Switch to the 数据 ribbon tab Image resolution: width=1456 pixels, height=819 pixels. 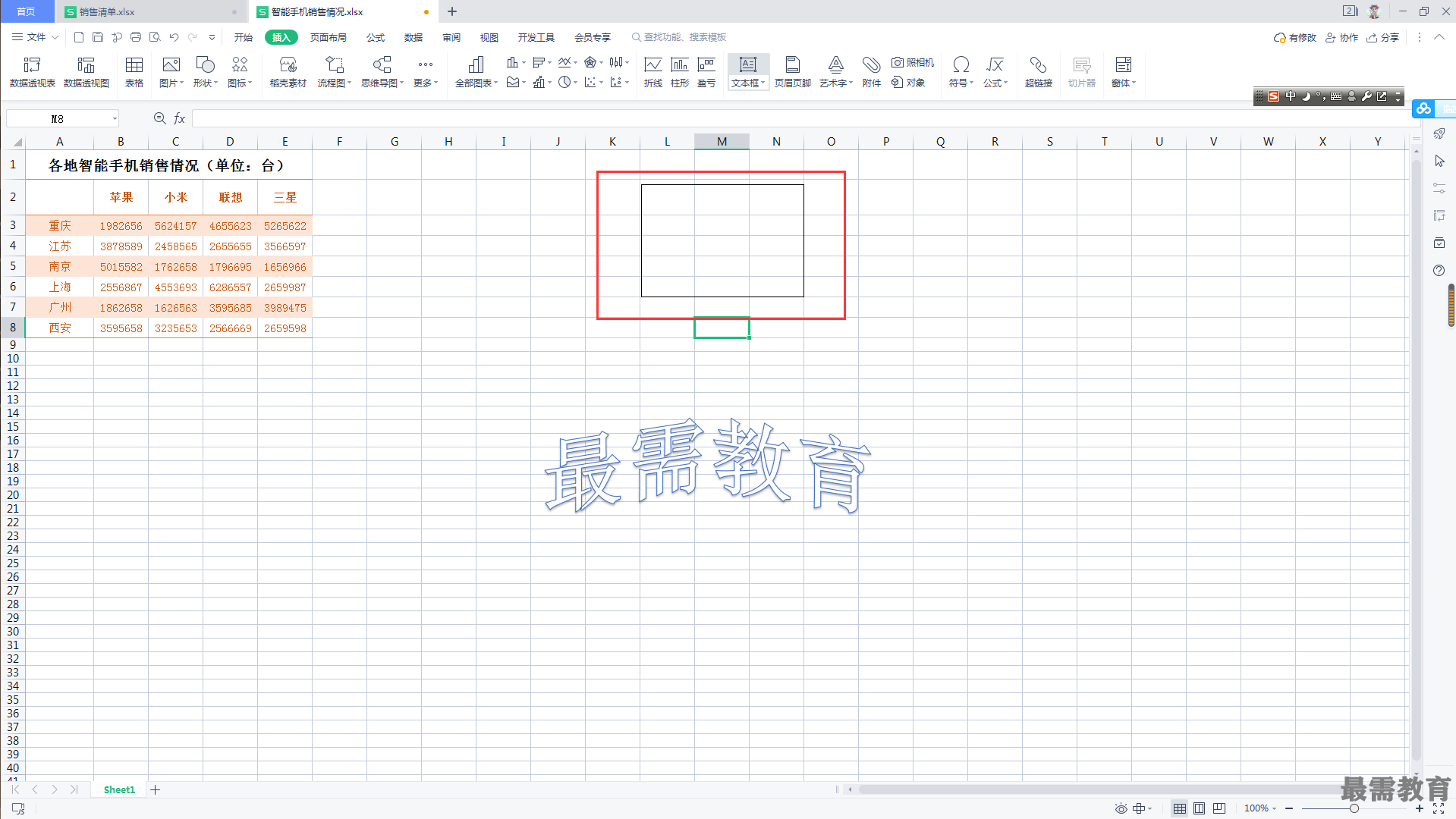click(x=414, y=37)
